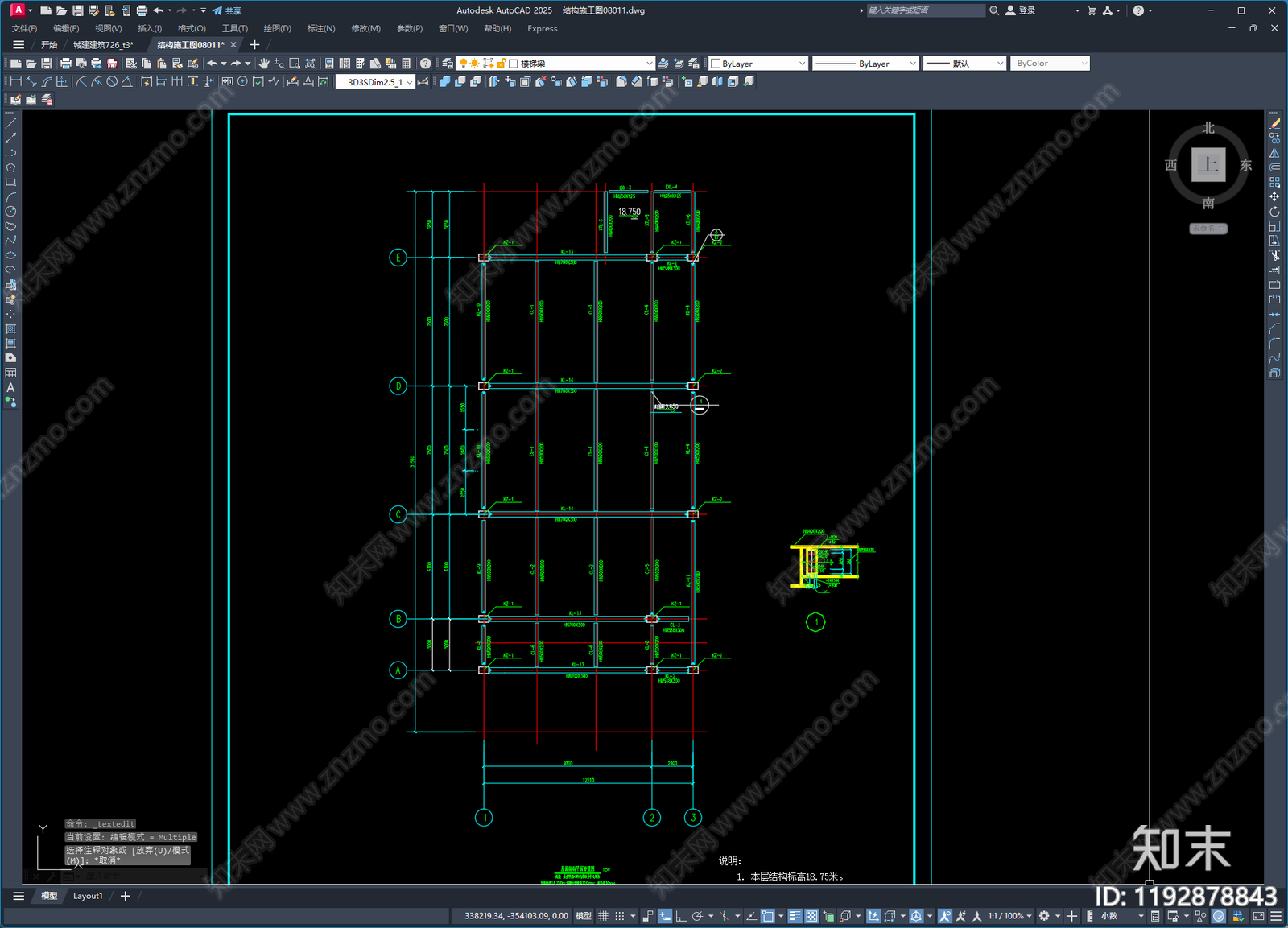Click the Move tool in the modify toolbar
The width and height of the screenshot is (1288, 928).
point(1274,196)
